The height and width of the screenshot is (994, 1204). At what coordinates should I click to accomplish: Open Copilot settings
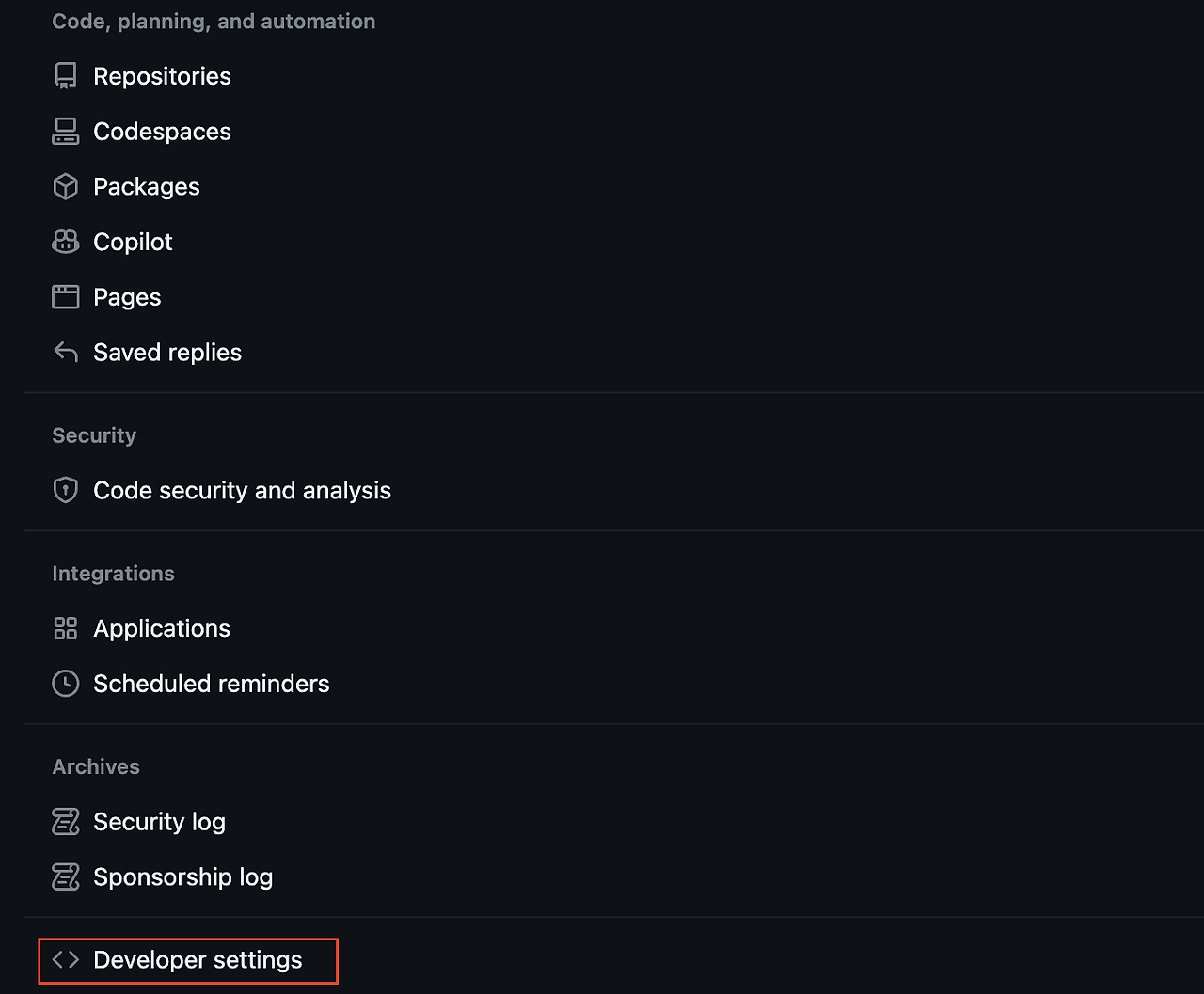click(x=132, y=242)
